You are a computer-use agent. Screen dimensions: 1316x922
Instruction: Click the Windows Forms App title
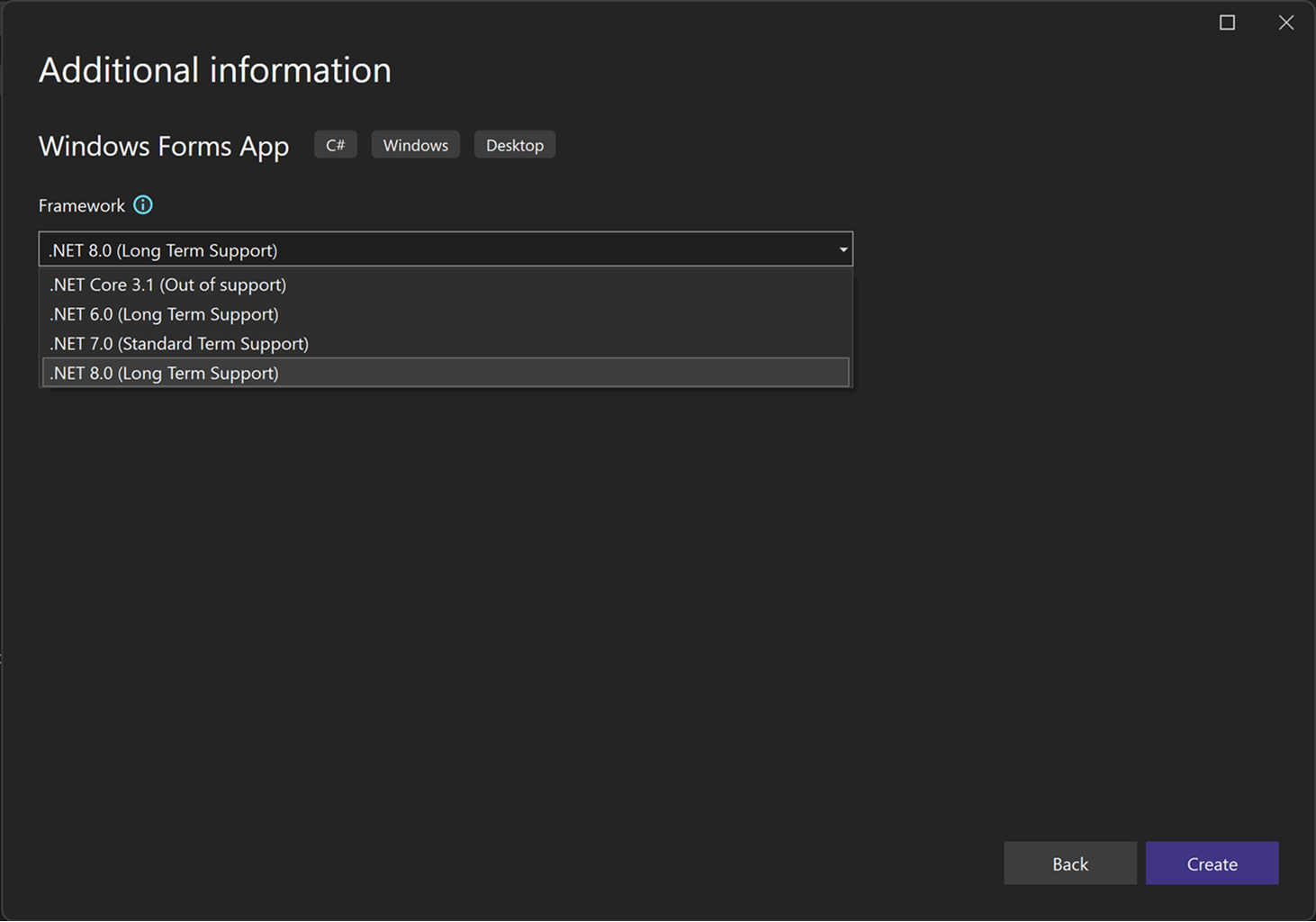pyautogui.click(x=163, y=146)
